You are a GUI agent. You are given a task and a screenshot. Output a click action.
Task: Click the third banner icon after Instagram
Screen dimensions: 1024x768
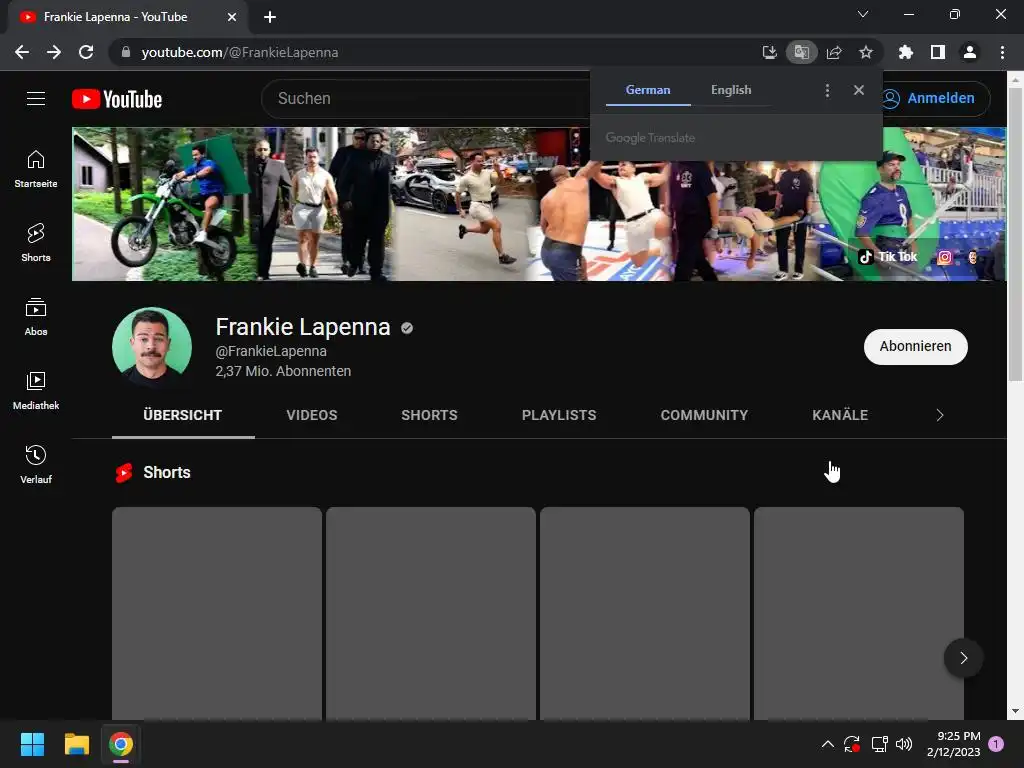[972, 257]
